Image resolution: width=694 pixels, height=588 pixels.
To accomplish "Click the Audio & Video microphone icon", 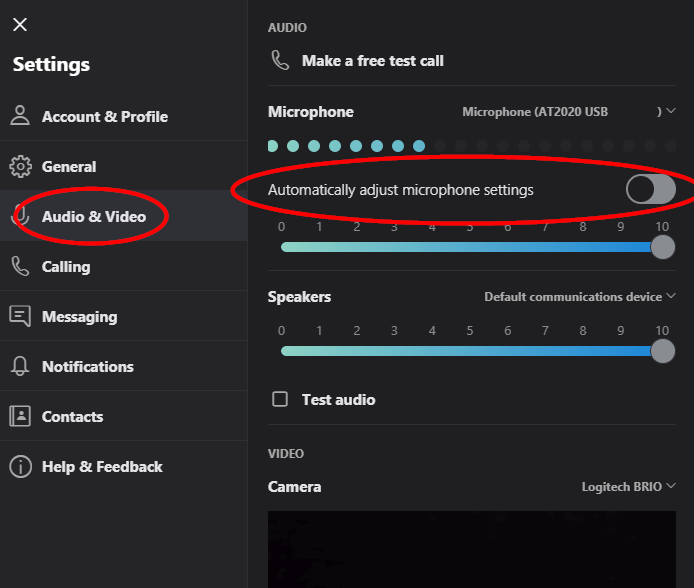I will click(20, 216).
